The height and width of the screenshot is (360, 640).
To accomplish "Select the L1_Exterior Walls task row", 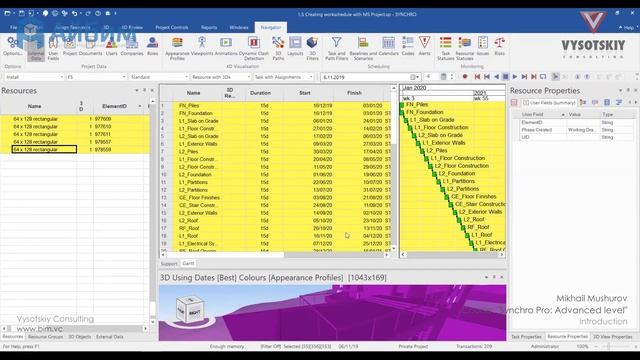I will click(x=275, y=144).
